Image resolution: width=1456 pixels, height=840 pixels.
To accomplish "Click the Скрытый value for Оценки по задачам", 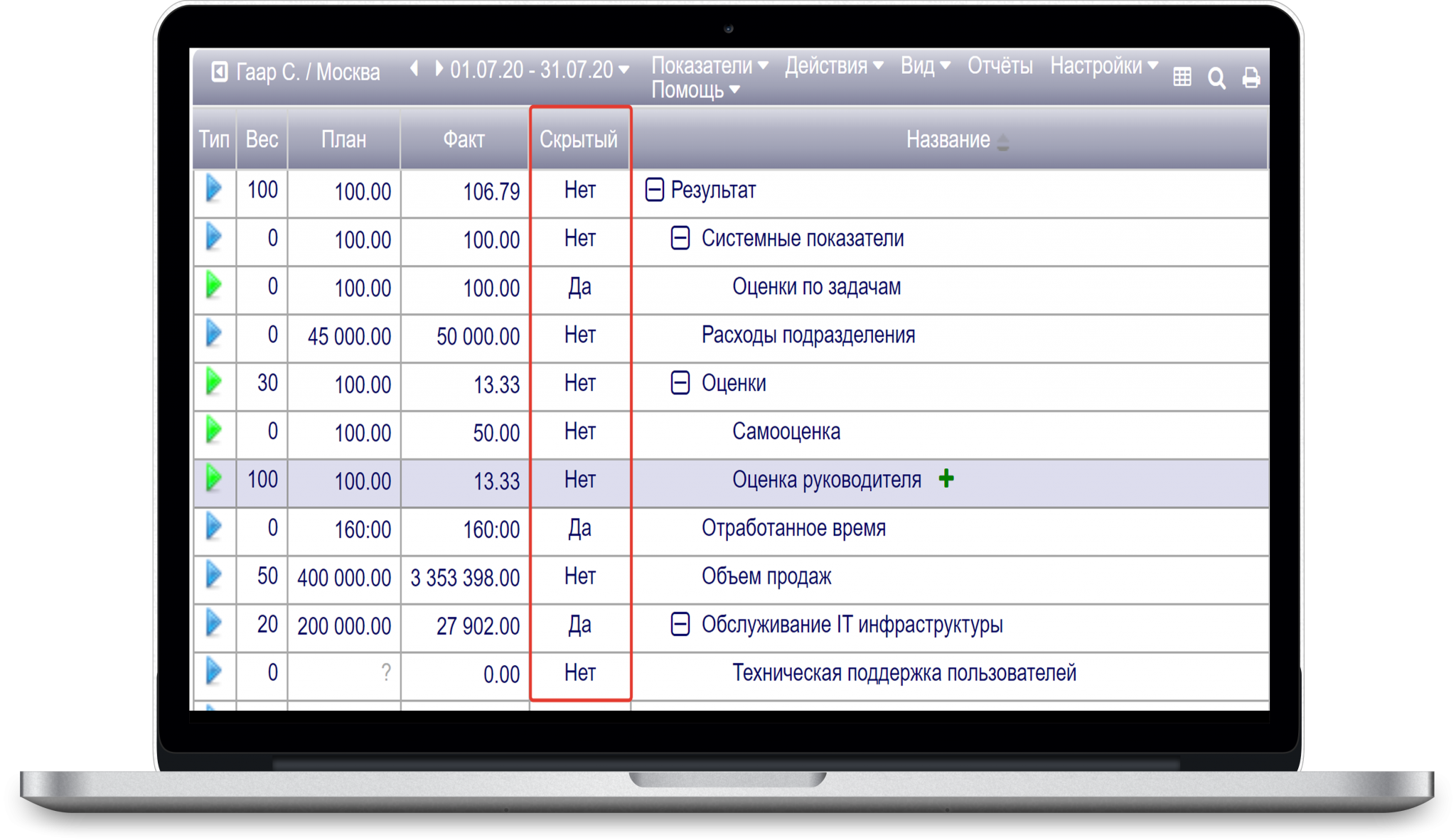I will coord(579,287).
